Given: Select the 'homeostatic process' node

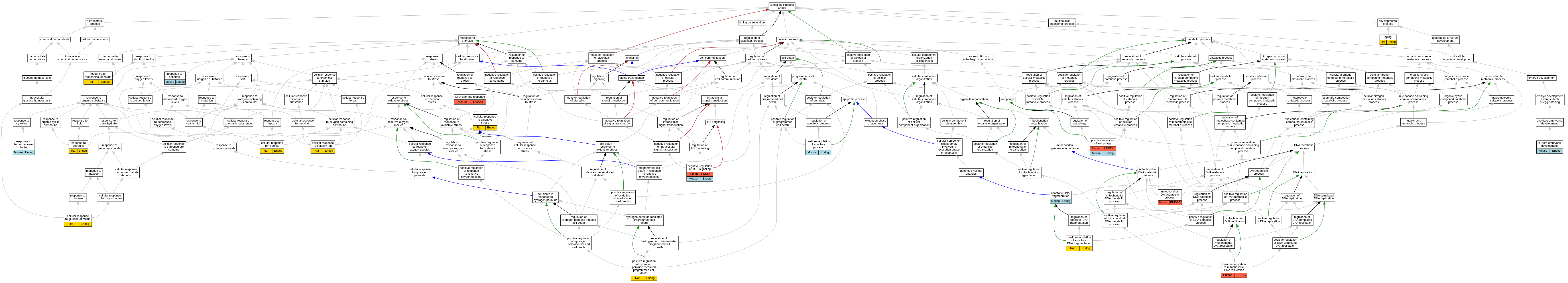Looking at the screenshot, I should click(x=94, y=23).
